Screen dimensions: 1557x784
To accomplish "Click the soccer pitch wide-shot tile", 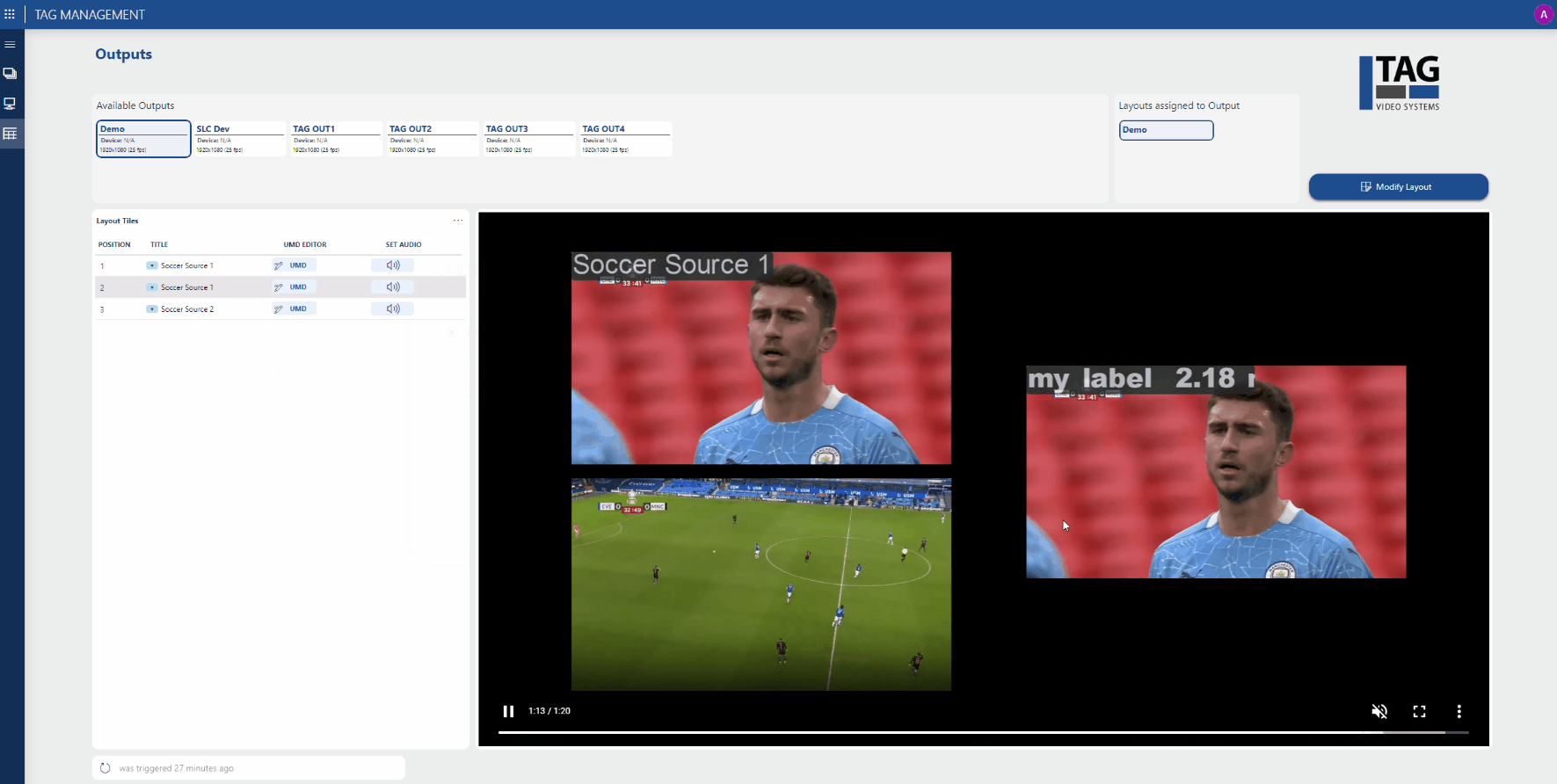I will [761, 584].
